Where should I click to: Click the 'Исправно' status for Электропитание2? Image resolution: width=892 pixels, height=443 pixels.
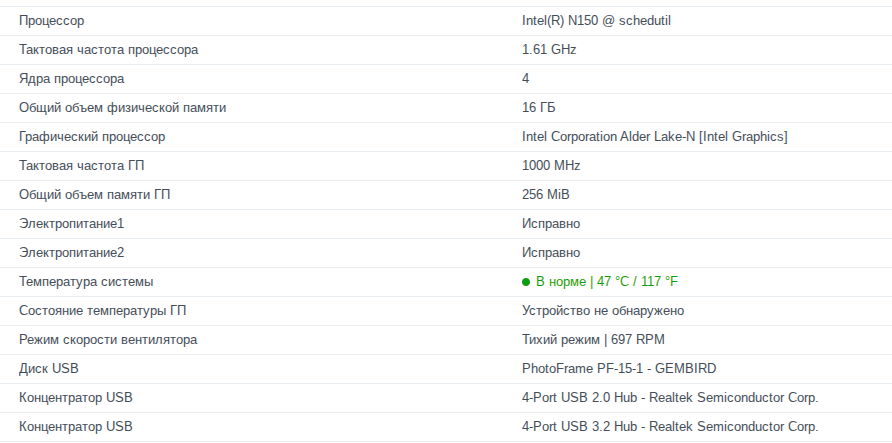click(x=551, y=252)
